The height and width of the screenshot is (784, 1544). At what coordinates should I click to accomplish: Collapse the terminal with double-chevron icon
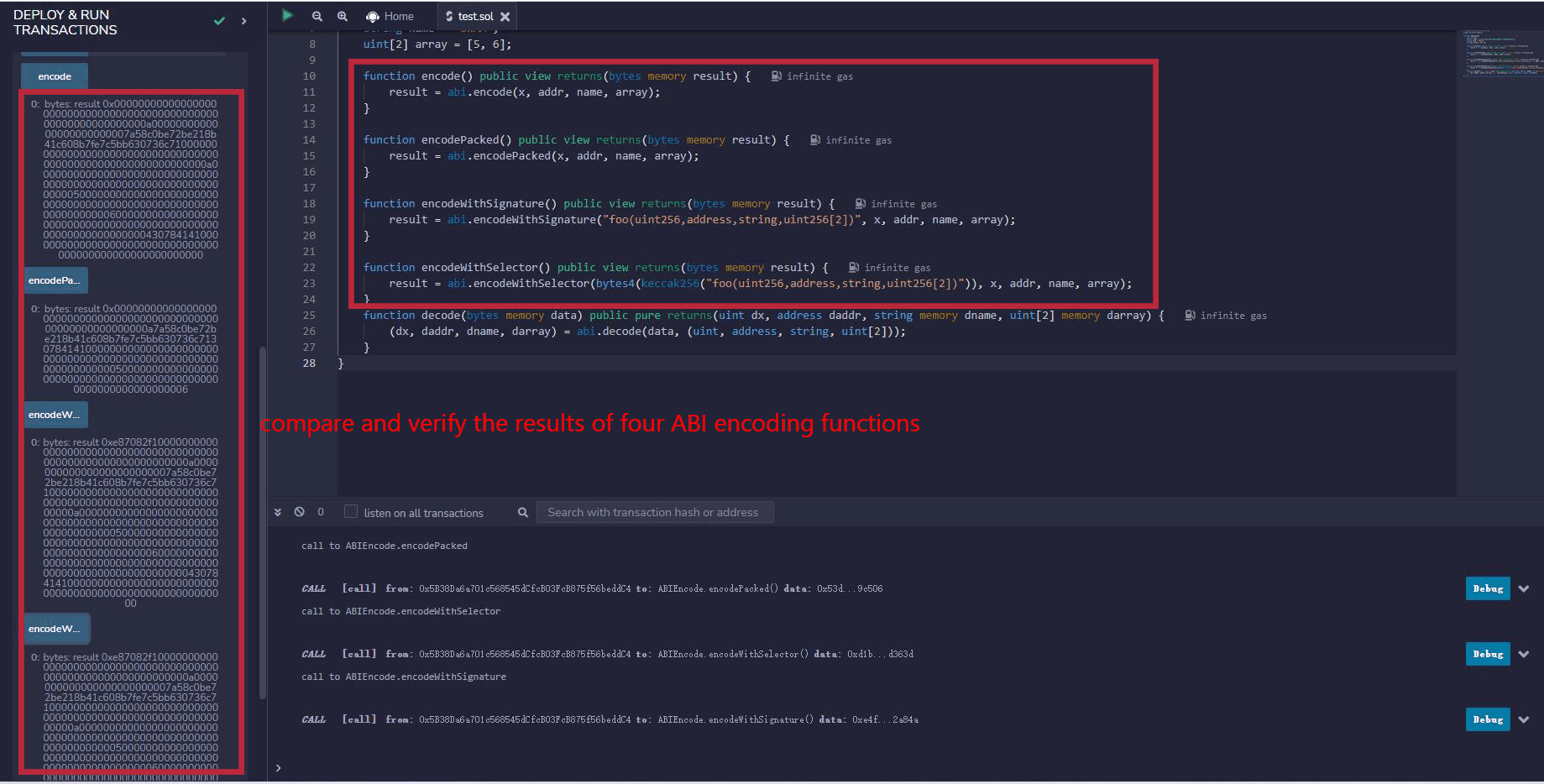278,512
